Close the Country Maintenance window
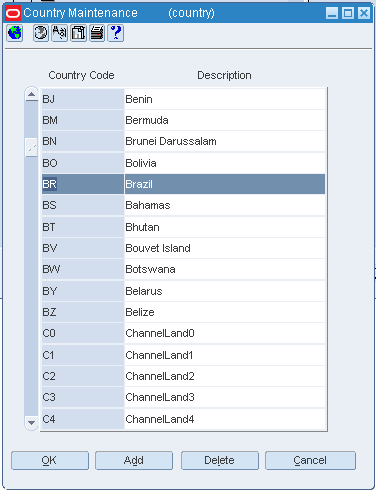 [364, 13]
